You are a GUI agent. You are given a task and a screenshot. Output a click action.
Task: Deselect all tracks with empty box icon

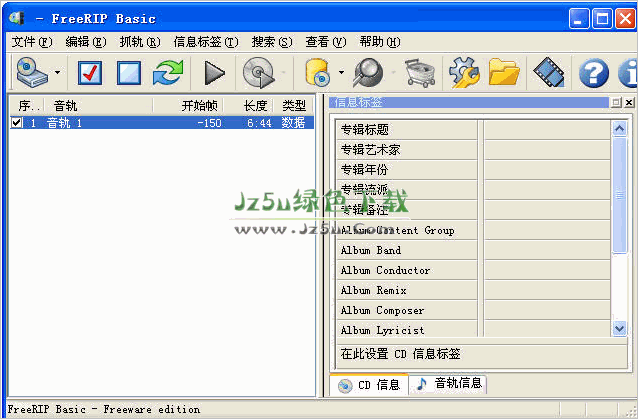(x=129, y=73)
